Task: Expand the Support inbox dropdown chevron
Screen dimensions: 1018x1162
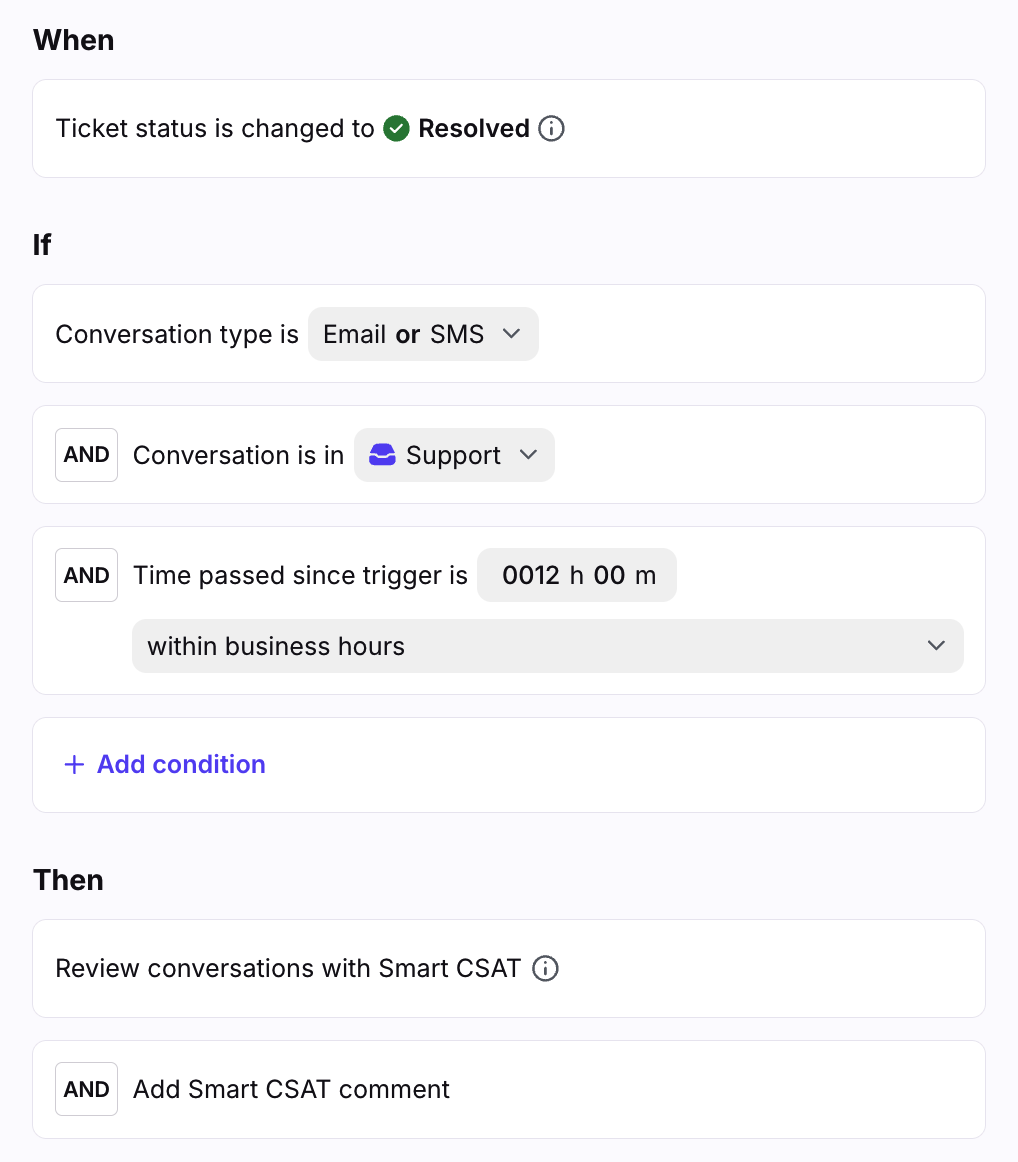Action: [528, 454]
